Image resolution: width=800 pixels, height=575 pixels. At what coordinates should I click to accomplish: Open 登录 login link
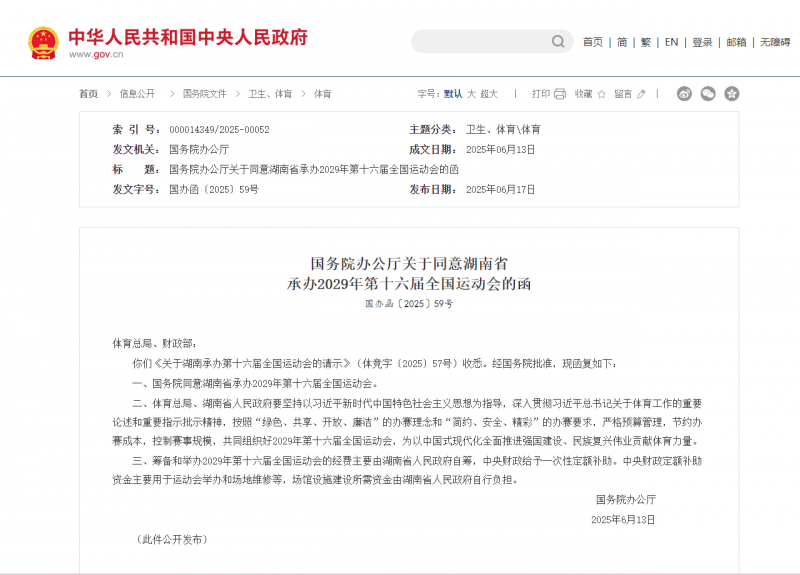tap(702, 42)
